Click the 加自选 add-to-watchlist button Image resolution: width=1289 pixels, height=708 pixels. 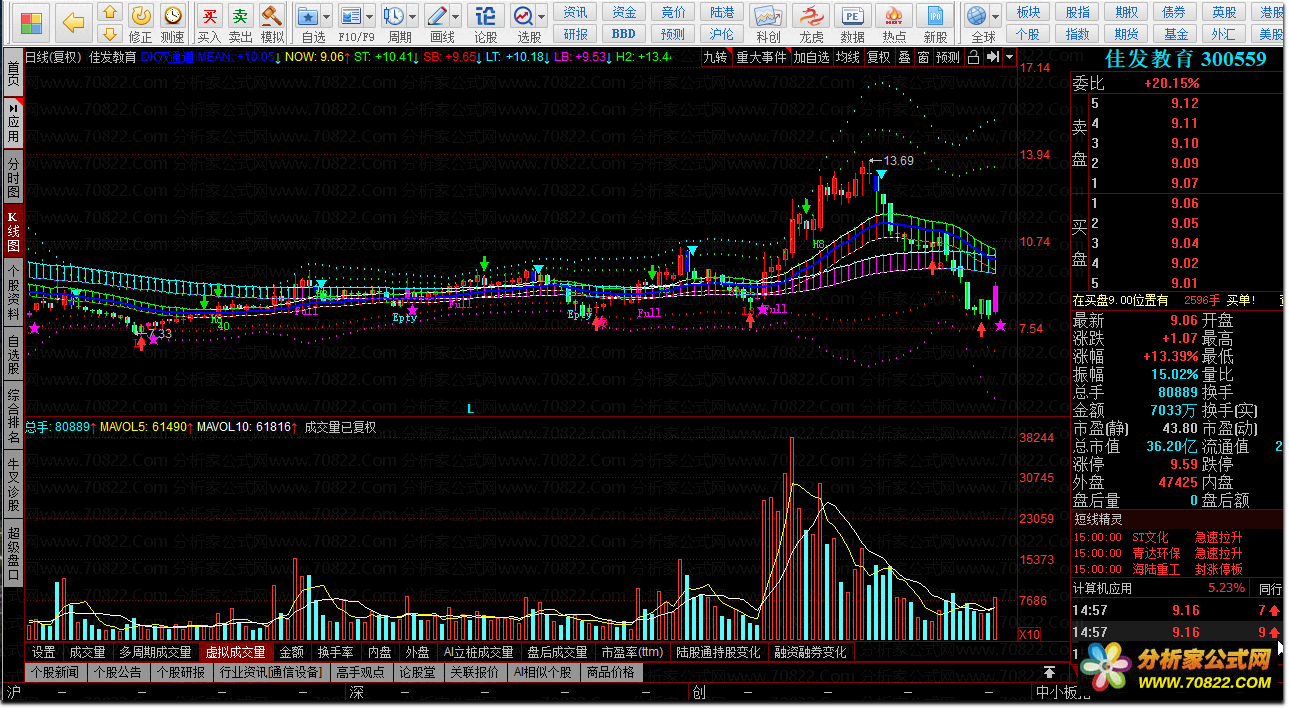(x=811, y=57)
